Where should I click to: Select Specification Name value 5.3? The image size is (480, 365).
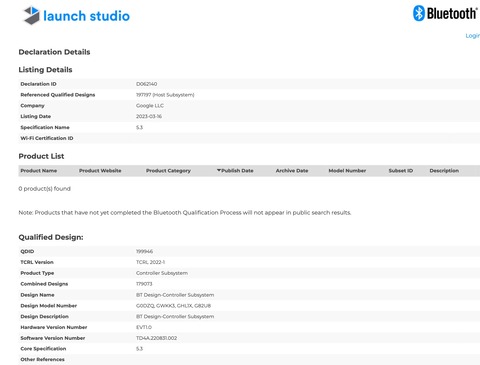tap(139, 127)
